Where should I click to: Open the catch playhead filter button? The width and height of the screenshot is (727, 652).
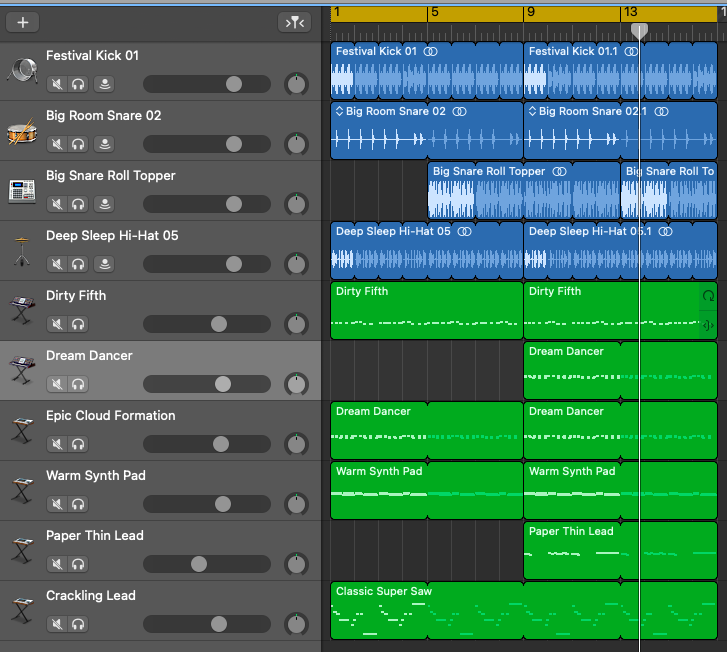tap(294, 22)
